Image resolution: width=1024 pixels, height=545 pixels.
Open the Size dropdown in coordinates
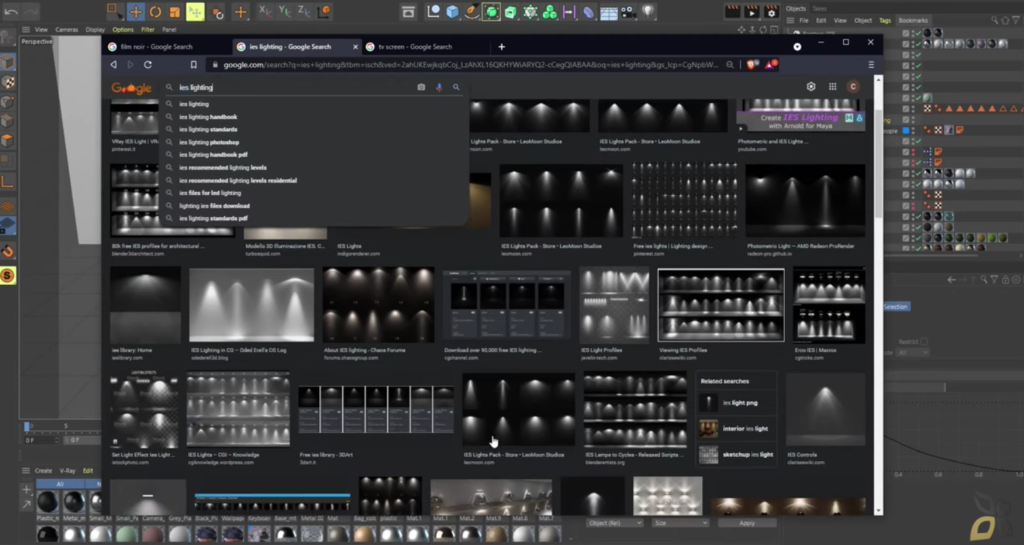coord(680,523)
